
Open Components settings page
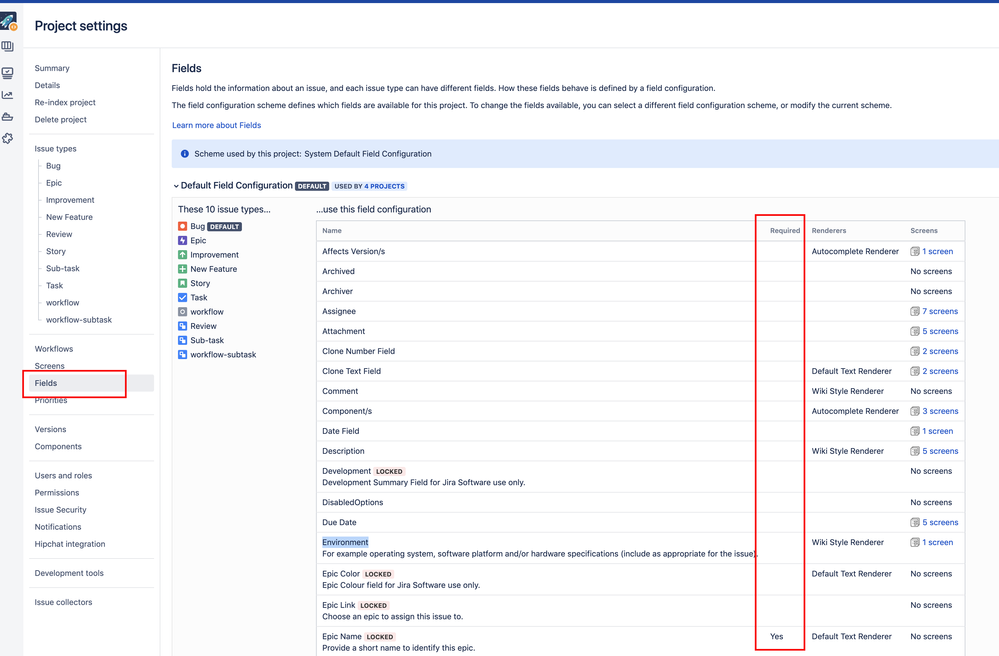tap(58, 446)
